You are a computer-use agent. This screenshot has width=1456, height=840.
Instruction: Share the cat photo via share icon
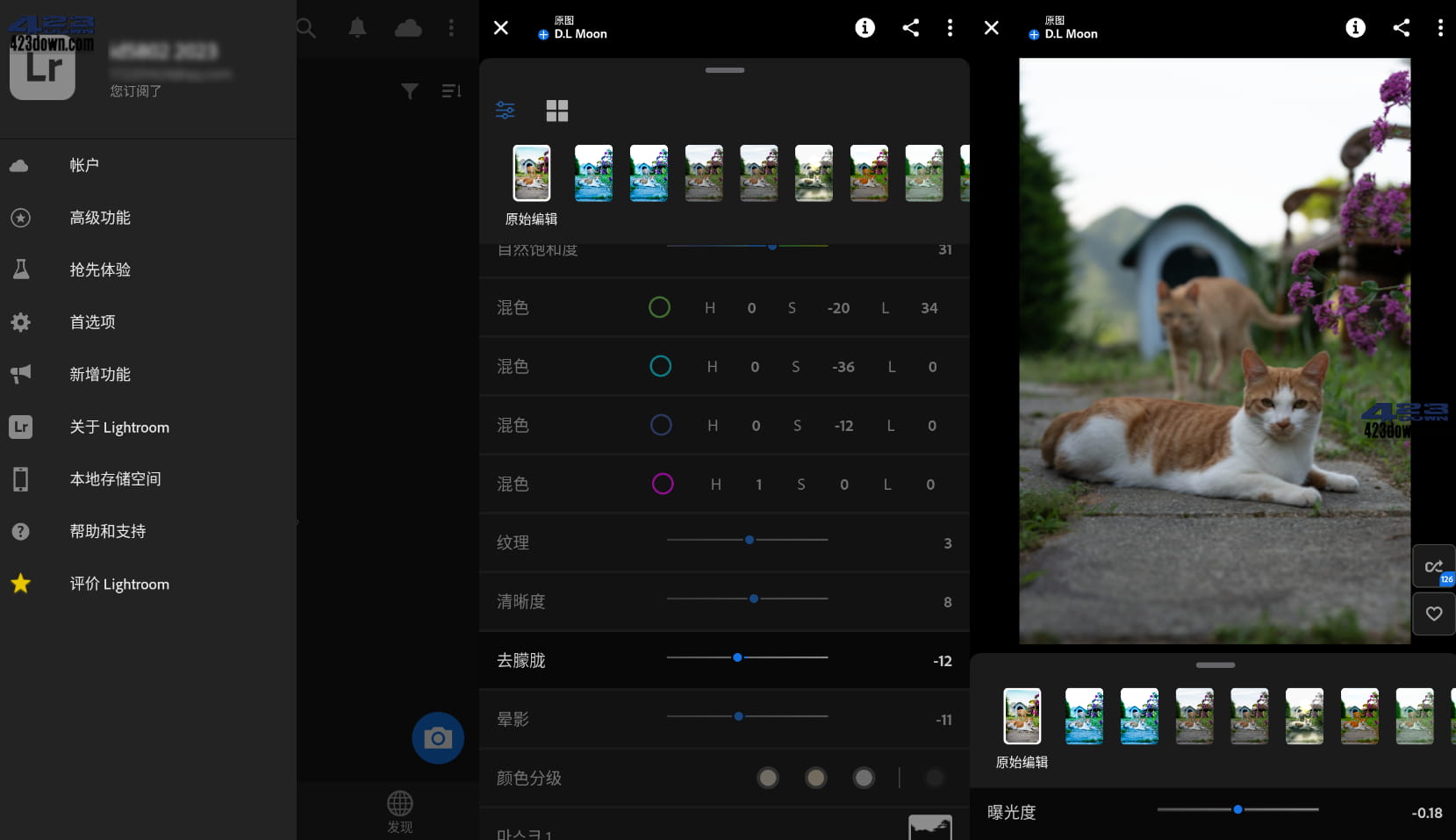(x=1402, y=27)
